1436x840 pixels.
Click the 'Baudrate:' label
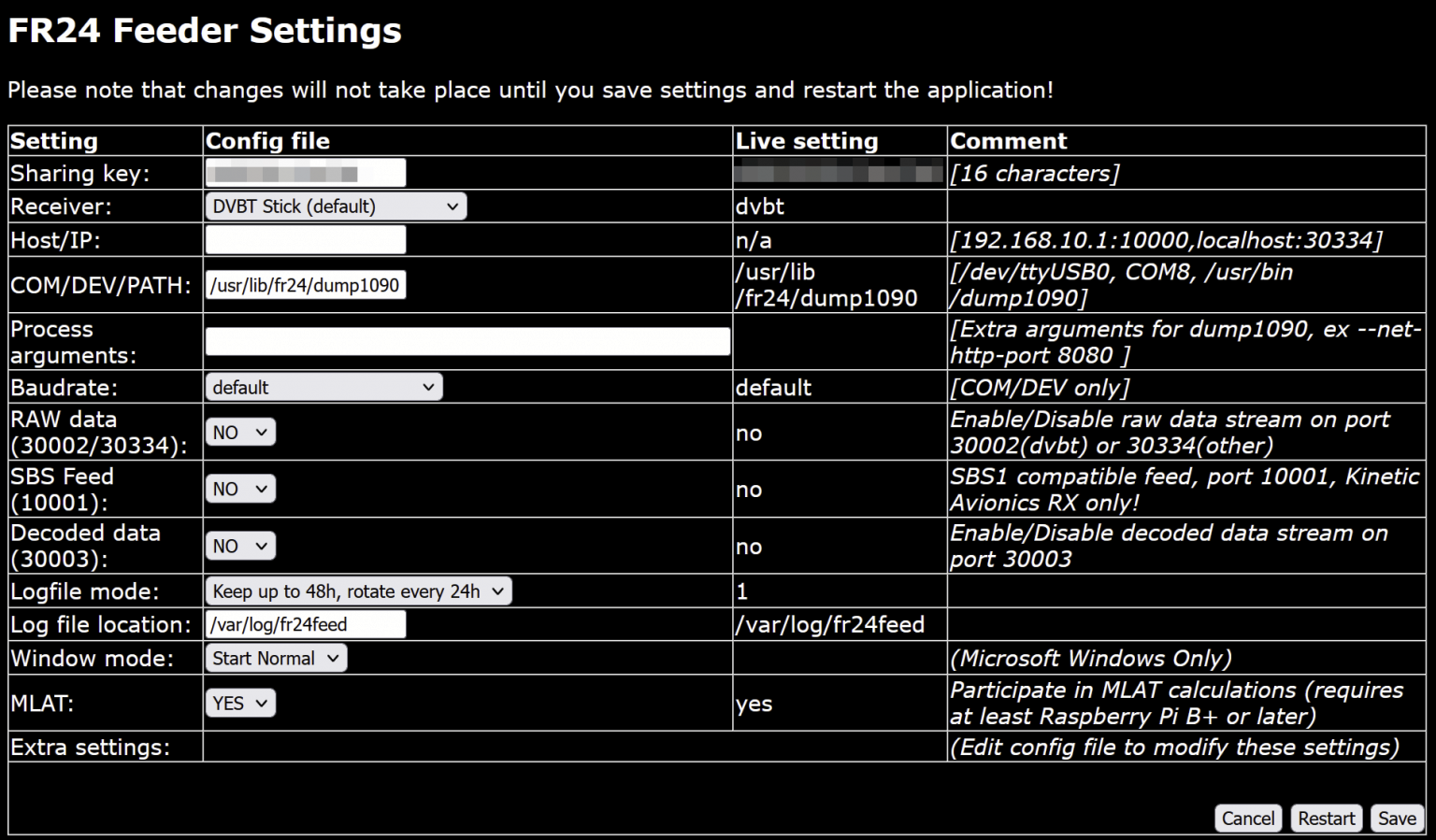pos(65,387)
